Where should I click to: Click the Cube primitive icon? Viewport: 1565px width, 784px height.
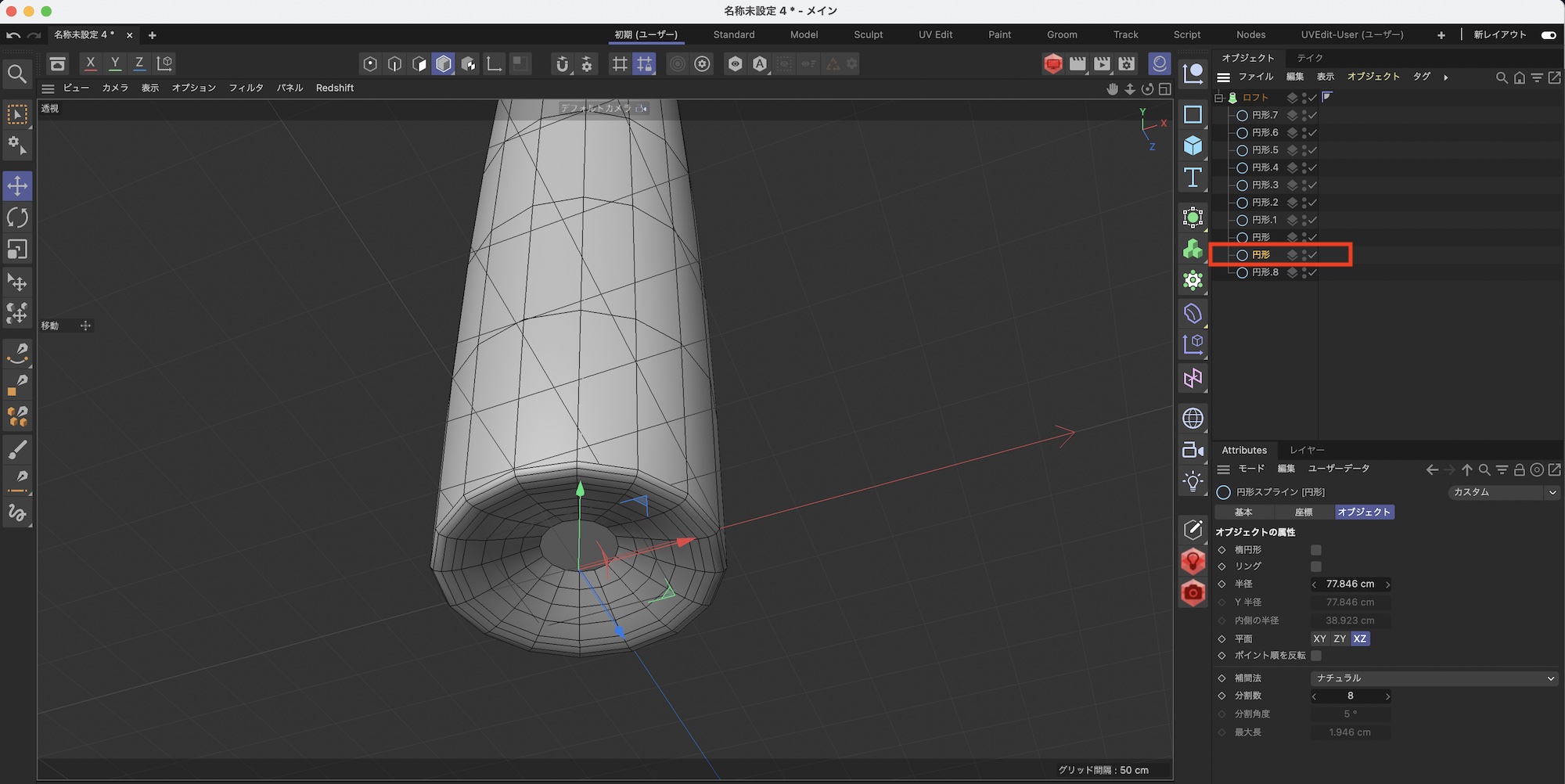(1193, 146)
